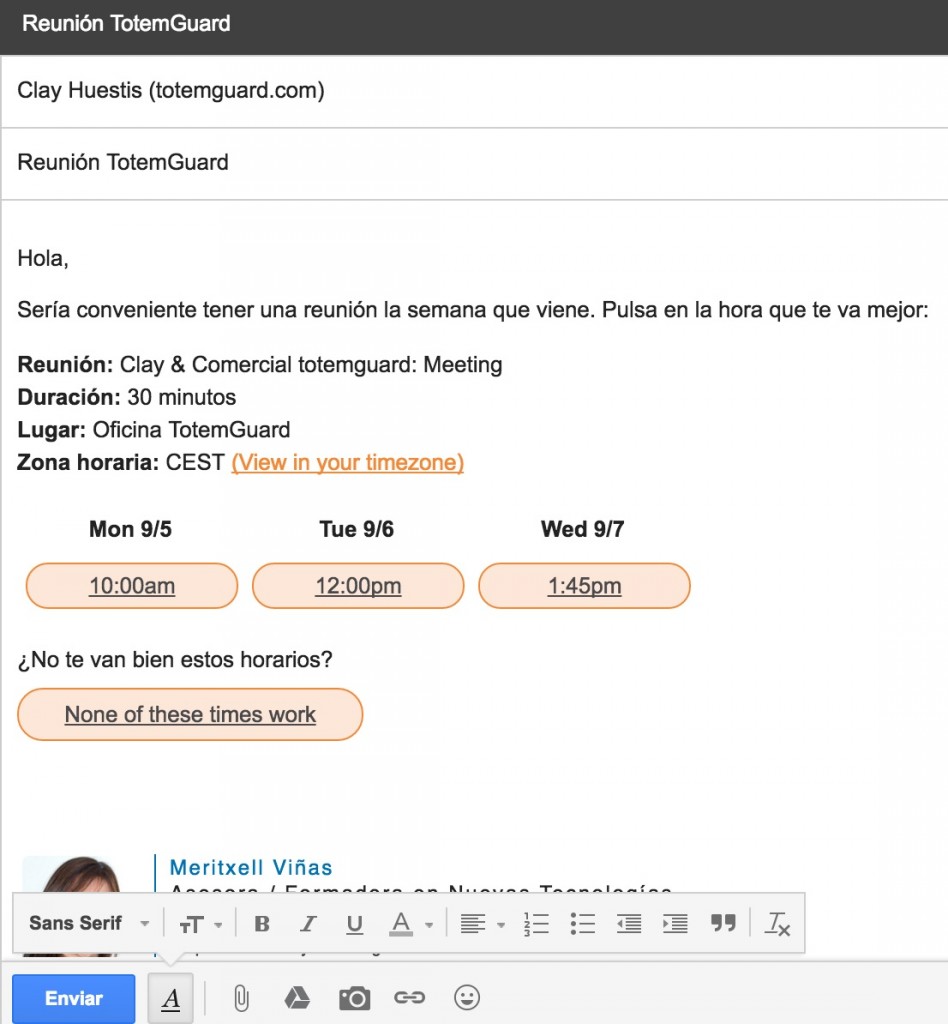Insert a numbered list
Screen dimensions: 948x1024
coord(536,923)
